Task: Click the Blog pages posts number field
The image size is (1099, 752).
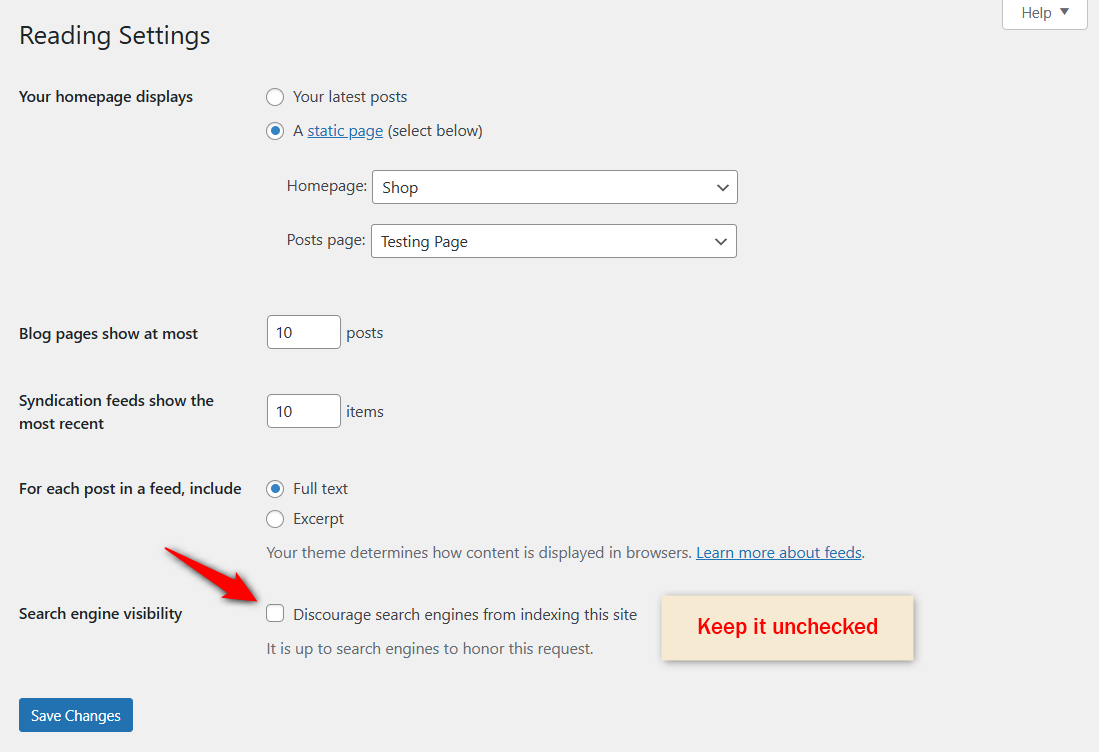Action: coord(303,333)
